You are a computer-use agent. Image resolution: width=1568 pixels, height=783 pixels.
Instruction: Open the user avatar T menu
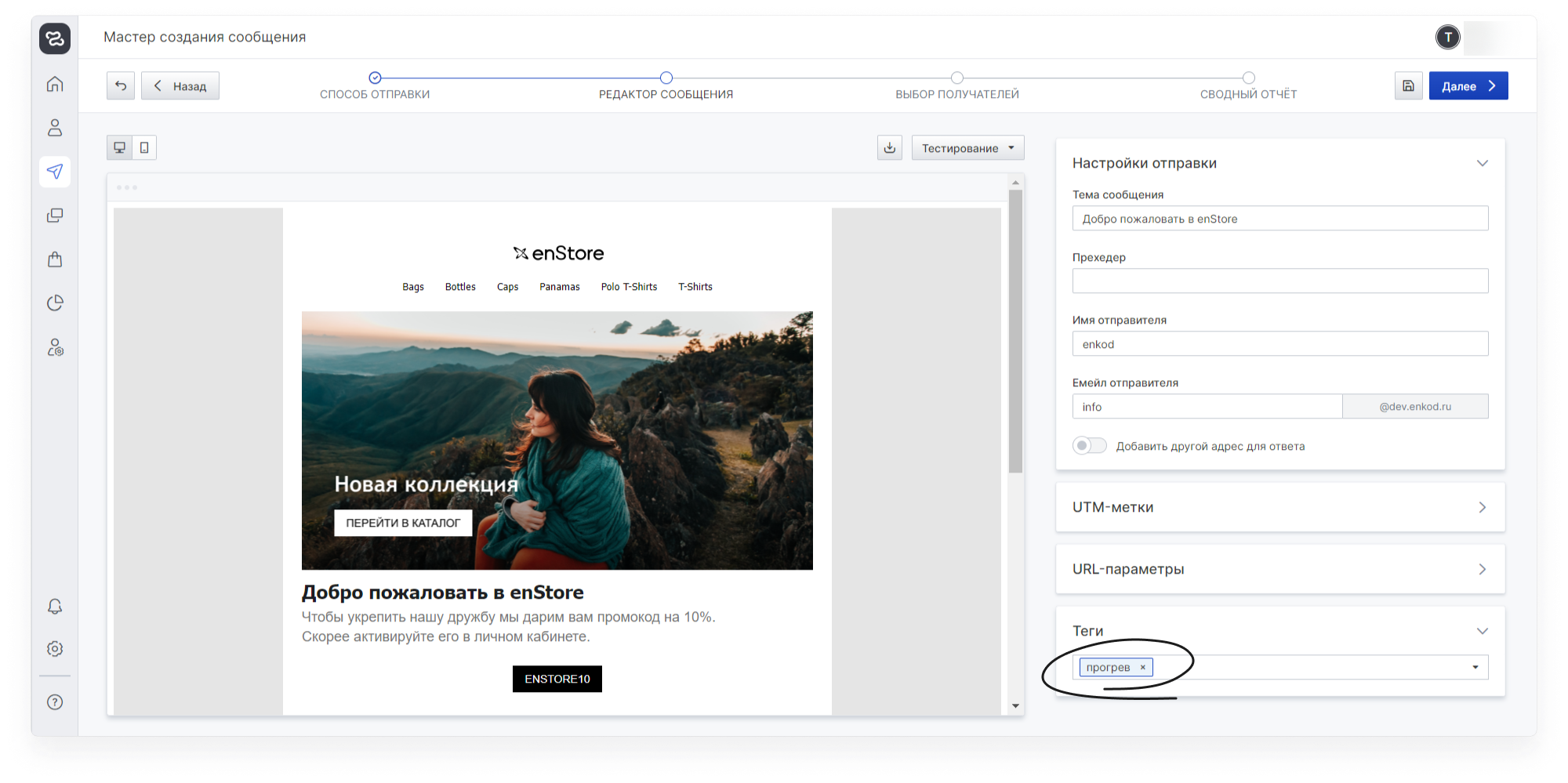(1448, 37)
